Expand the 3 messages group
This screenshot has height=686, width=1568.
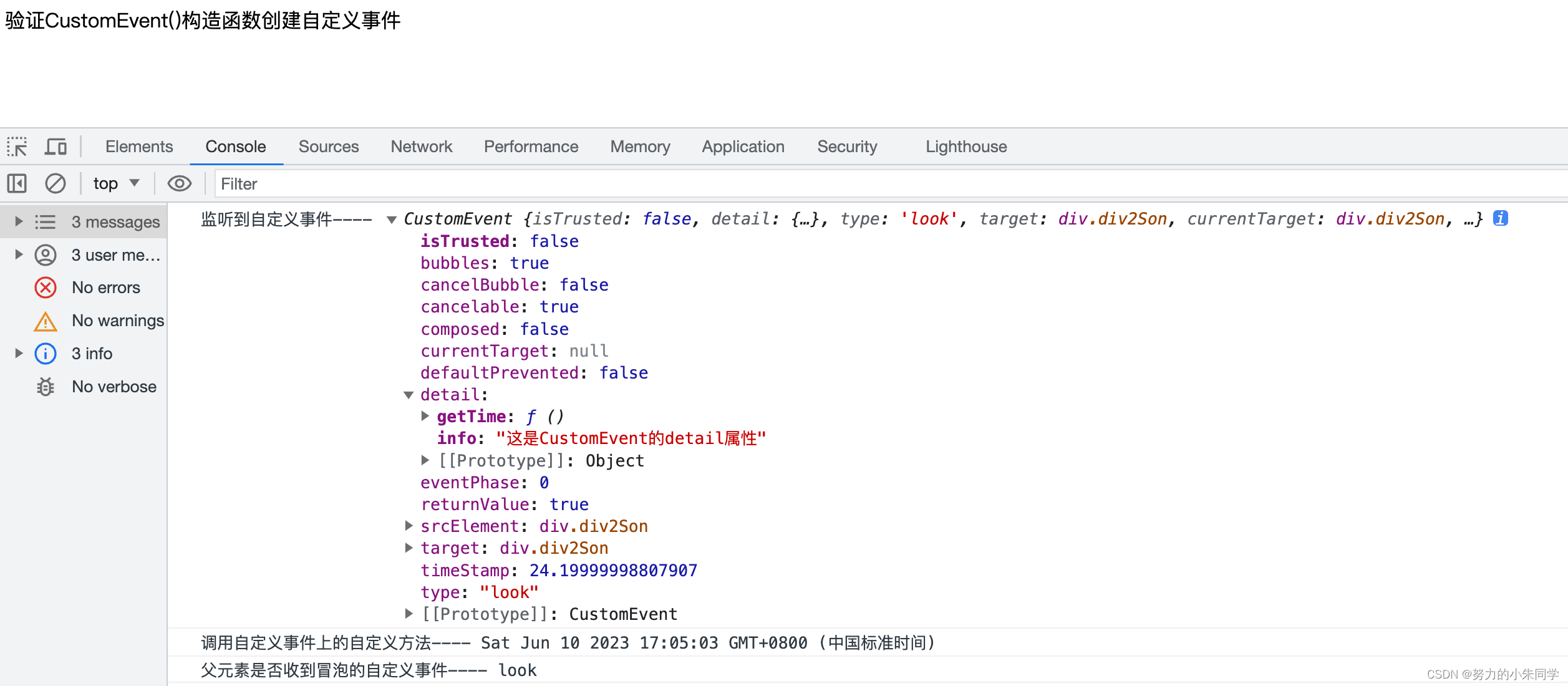click(x=19, y=222)
